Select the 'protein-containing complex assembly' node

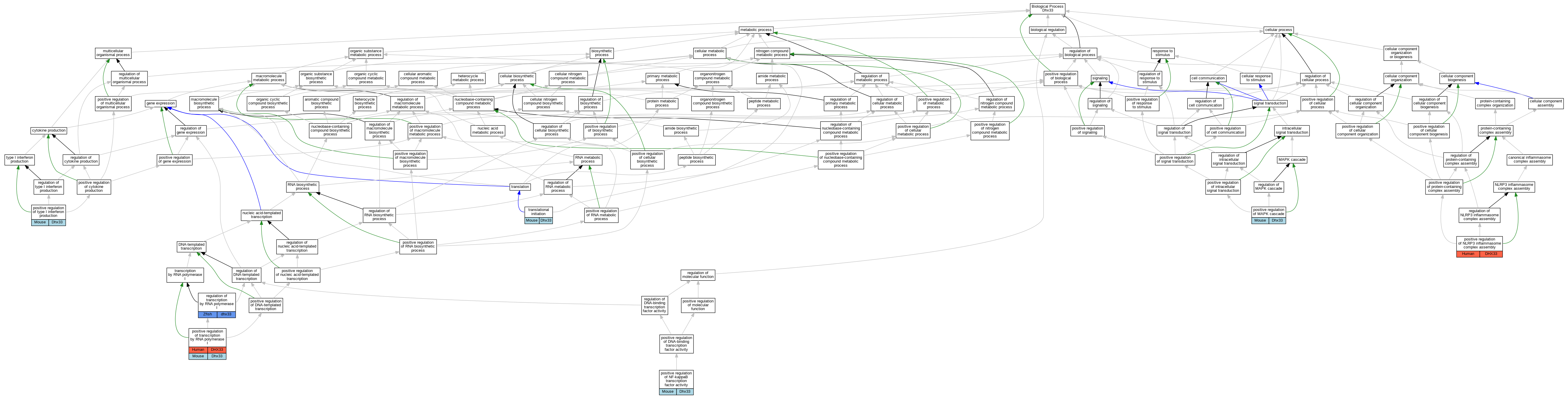point(1495,130)
